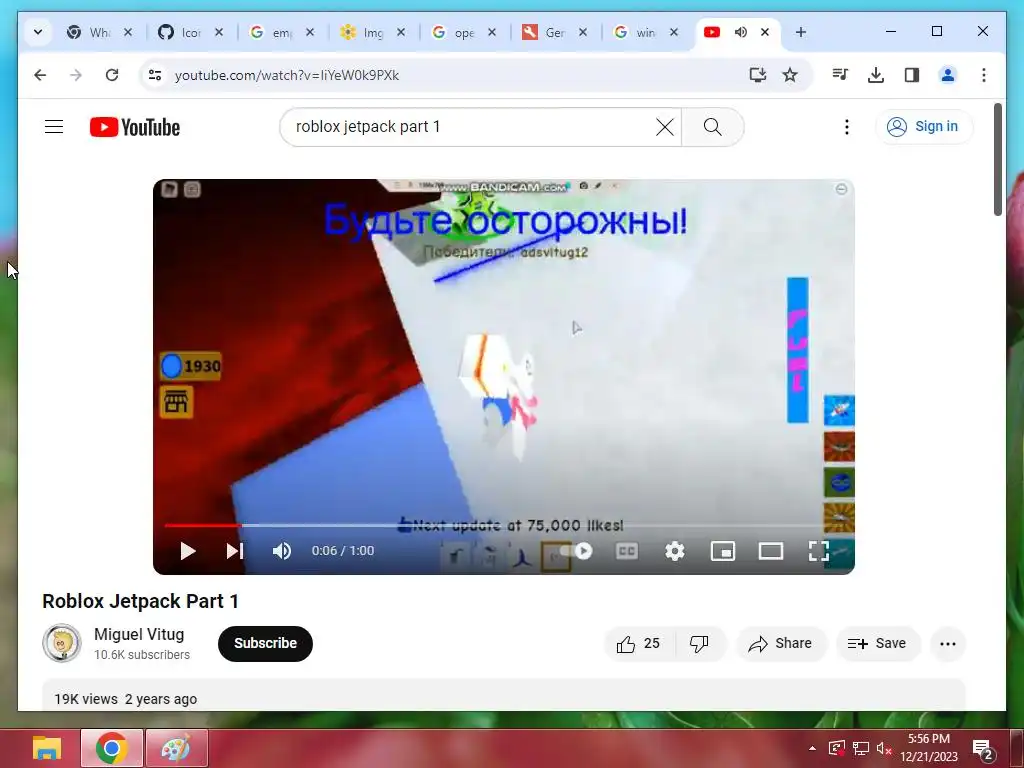Open YouTube settings three-dot menu
The width and height of the screenshot is (1024, 768).
tap(846, 127)
